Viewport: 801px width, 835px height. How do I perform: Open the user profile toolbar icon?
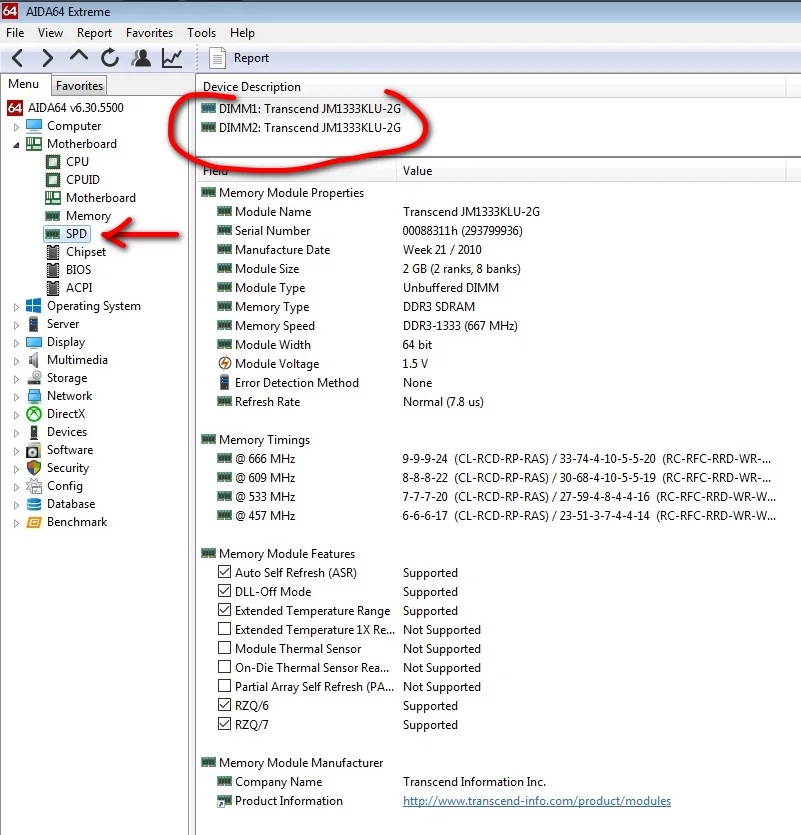(141, 58)
